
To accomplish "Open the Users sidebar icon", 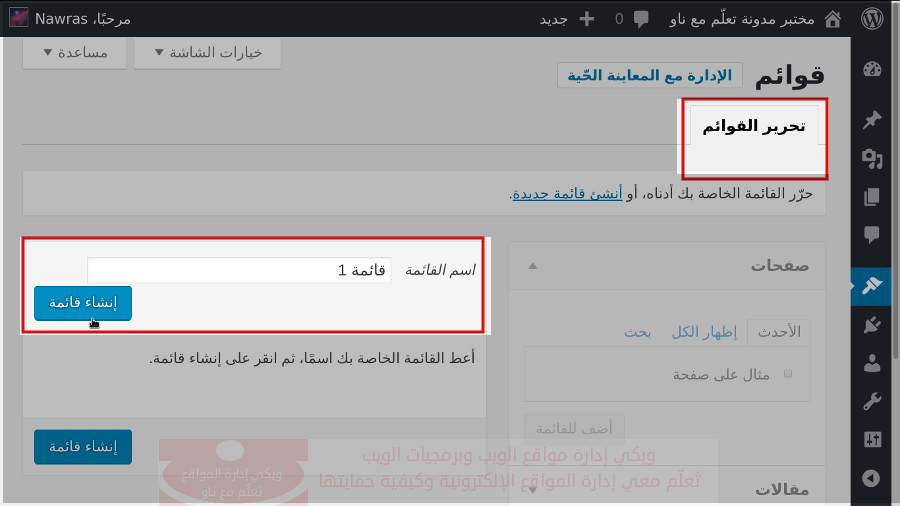I will [871, 363].
